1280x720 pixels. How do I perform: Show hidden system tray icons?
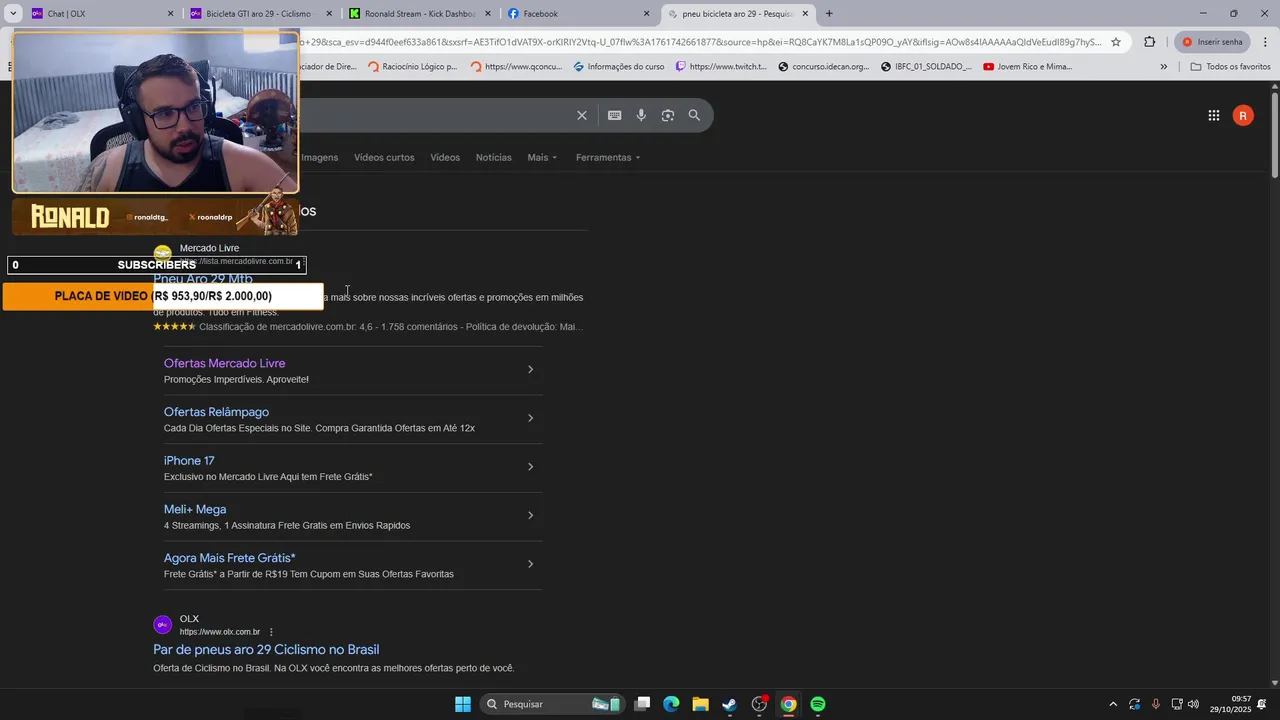(1113, 704)
